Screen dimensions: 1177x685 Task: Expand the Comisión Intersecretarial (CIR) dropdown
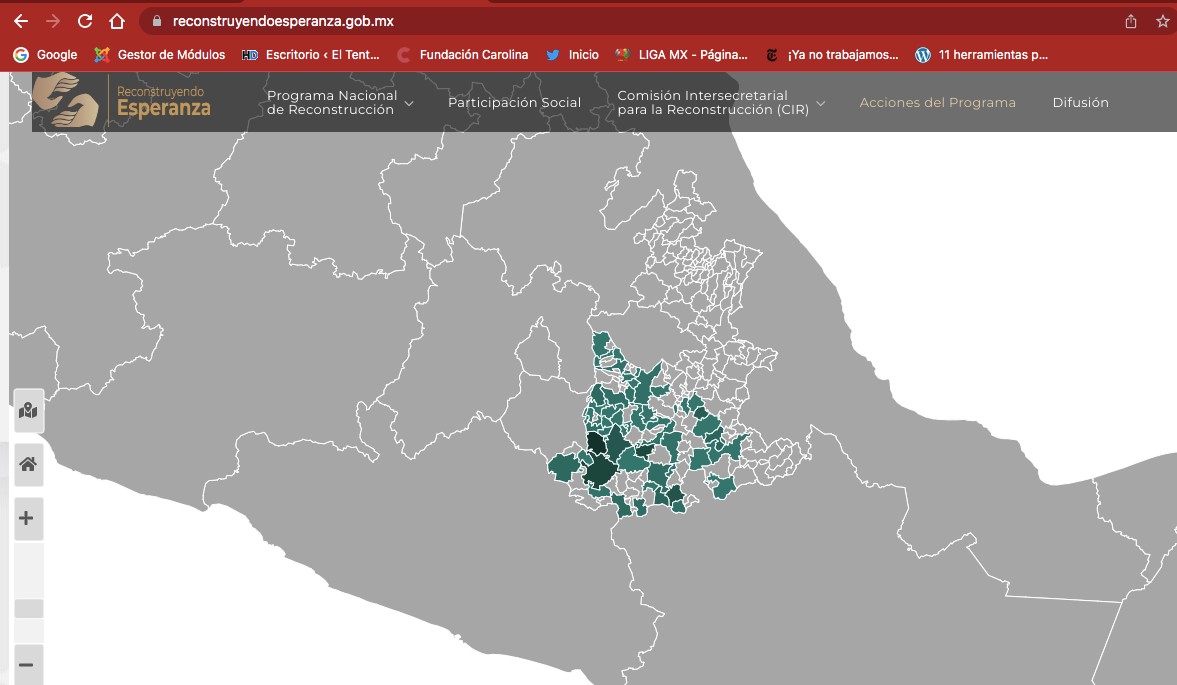[721, 102]
